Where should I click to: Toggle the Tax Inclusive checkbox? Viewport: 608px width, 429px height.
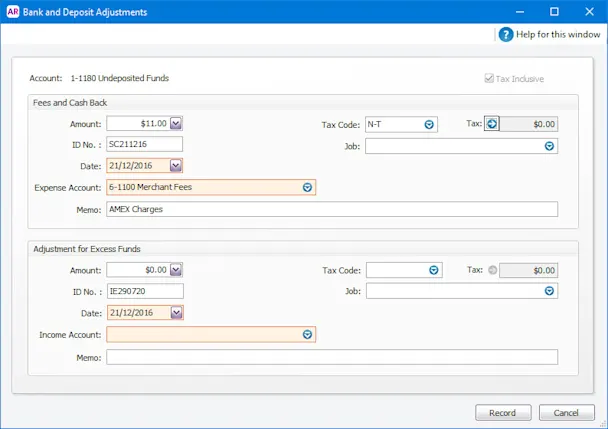click(x=489, y=78)
